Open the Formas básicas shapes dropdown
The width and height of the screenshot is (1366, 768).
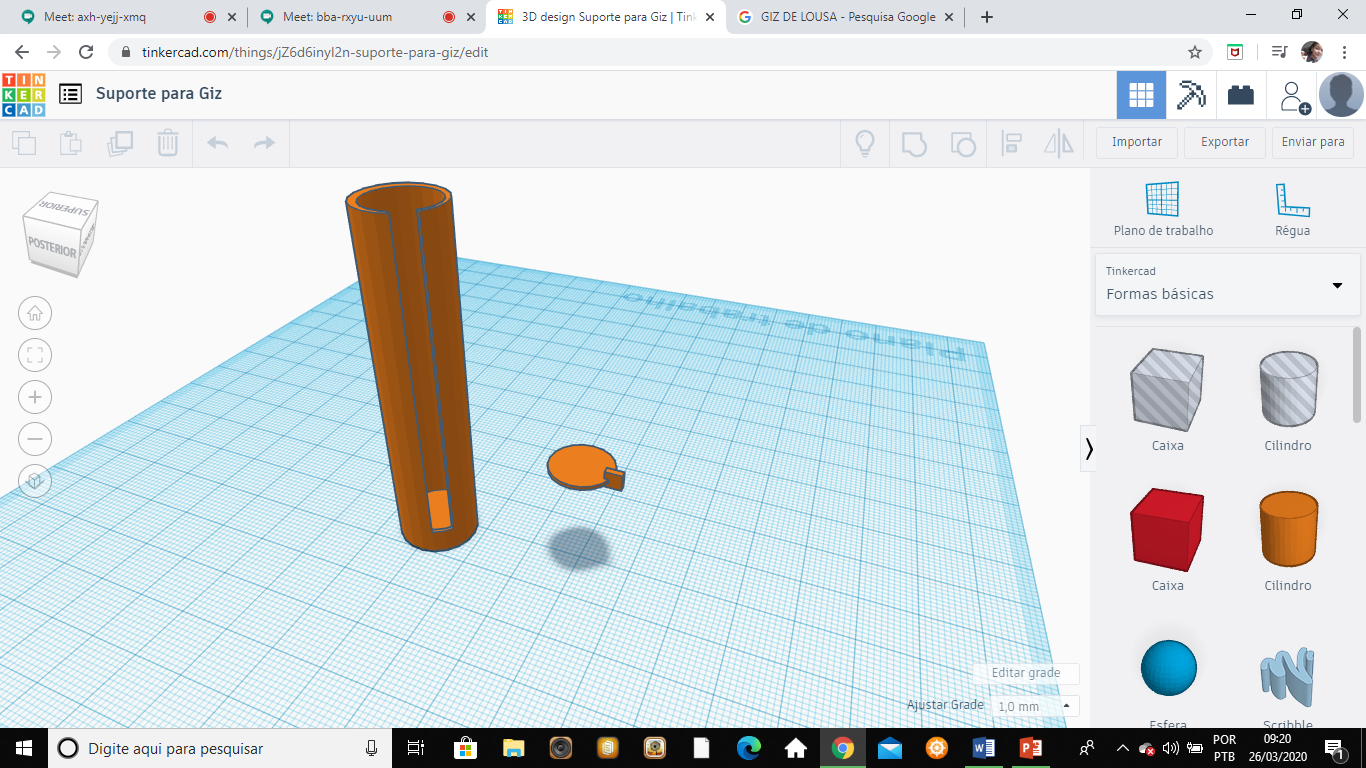(1227, 285)
